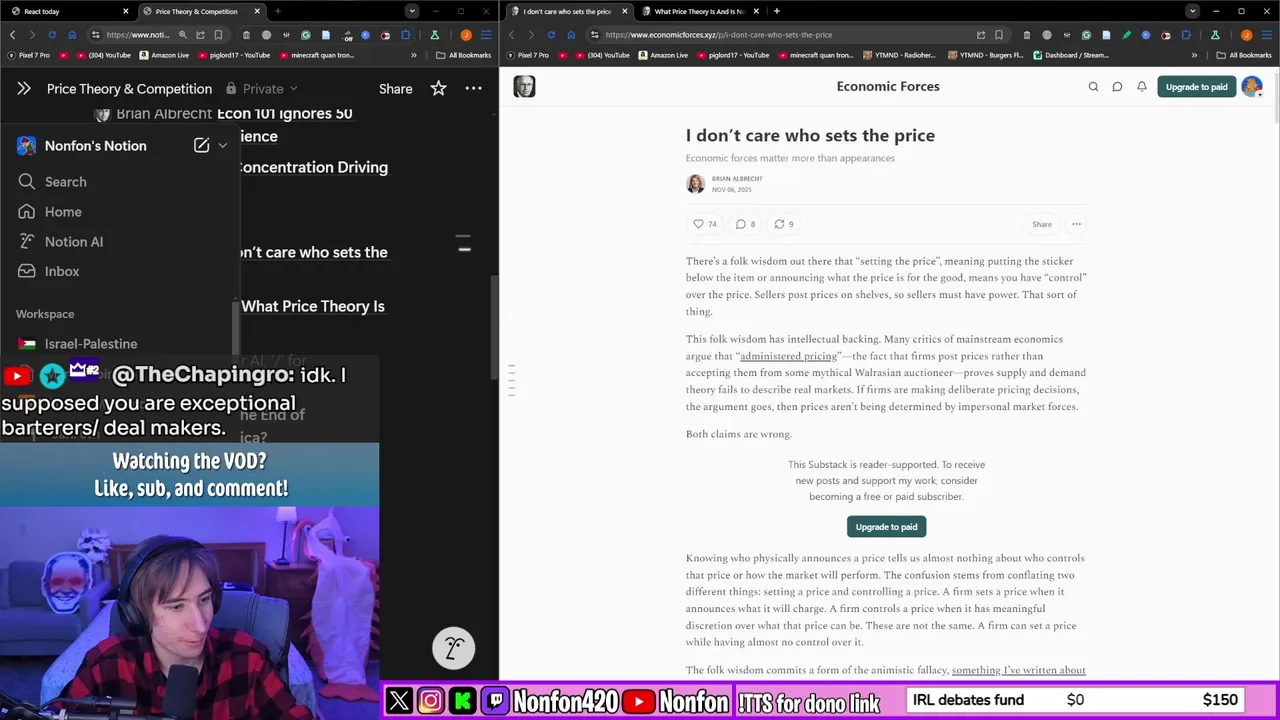Open the Brian Albrecht author link

(x=737, y=178)
